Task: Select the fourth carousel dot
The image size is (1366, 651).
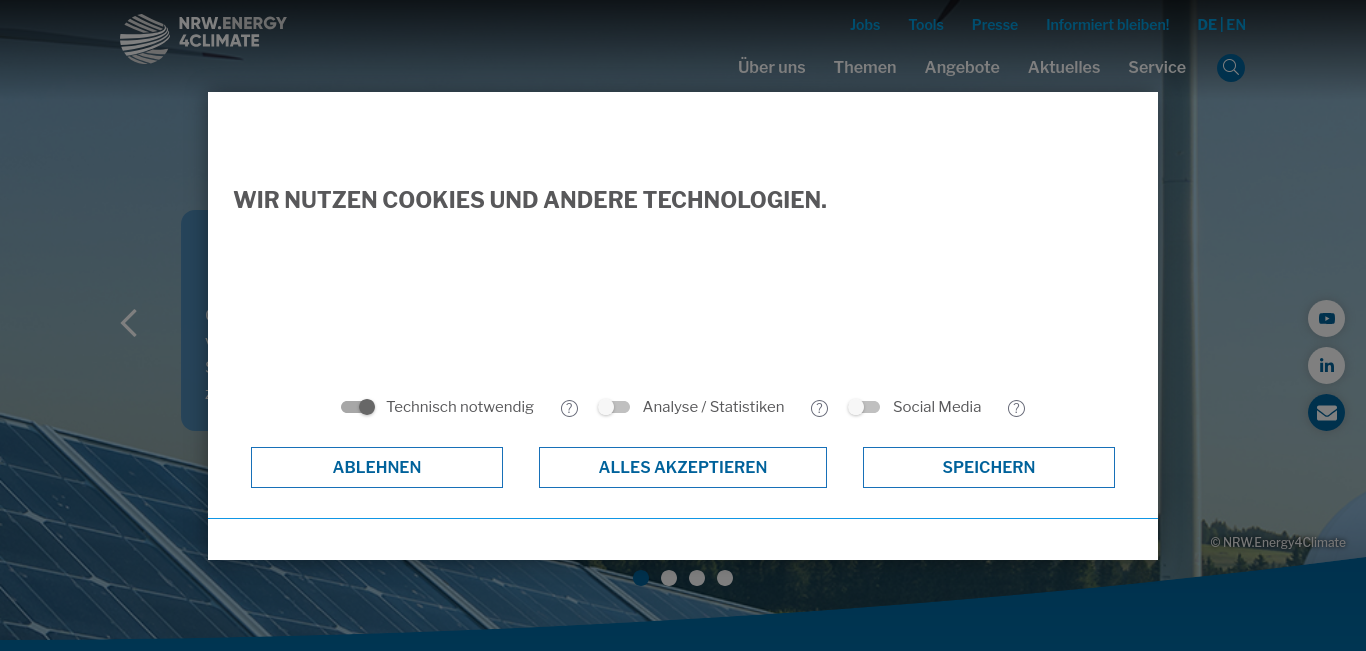Action: tap(725, 578)
